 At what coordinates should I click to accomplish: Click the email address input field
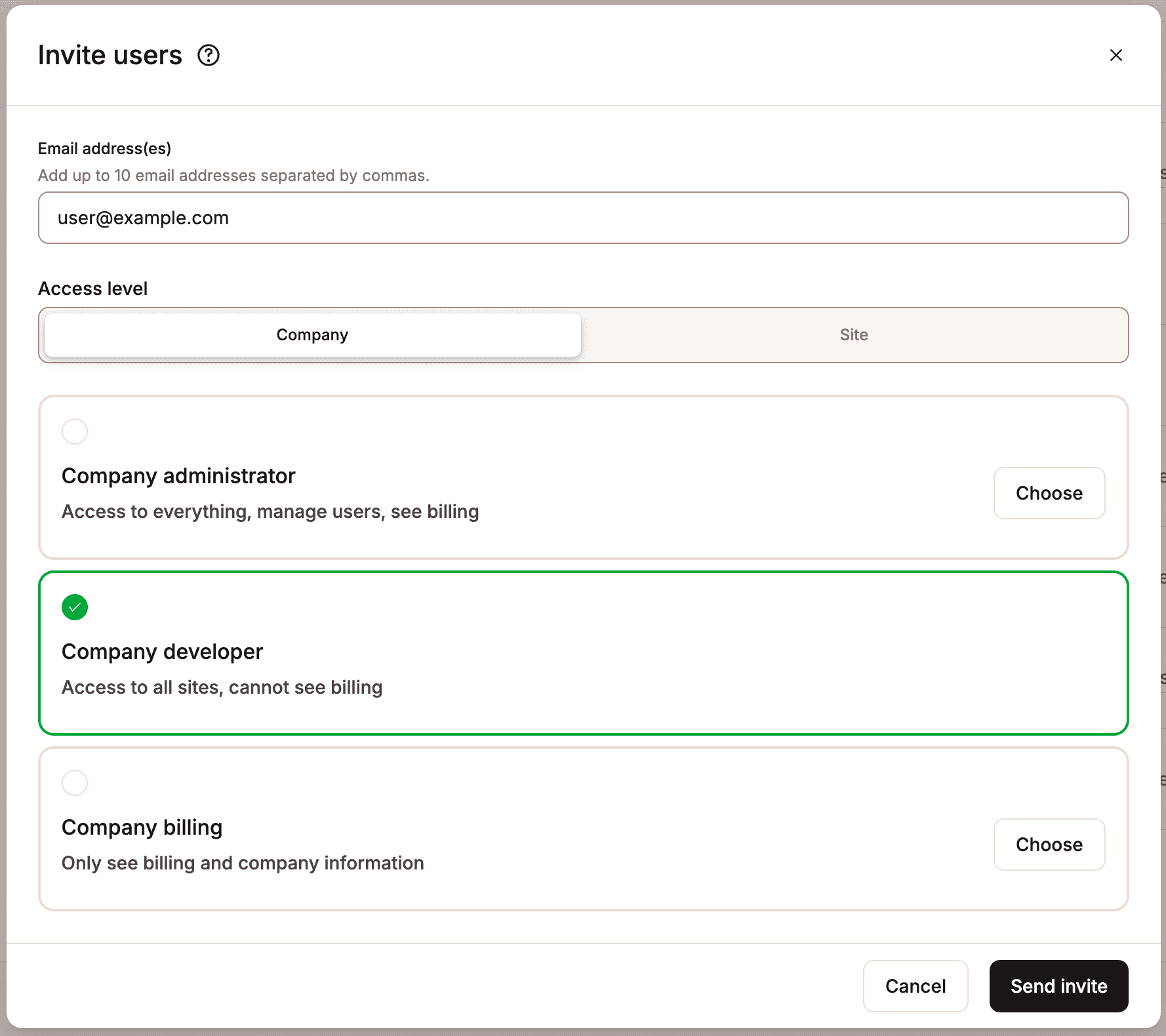(582, 218)
